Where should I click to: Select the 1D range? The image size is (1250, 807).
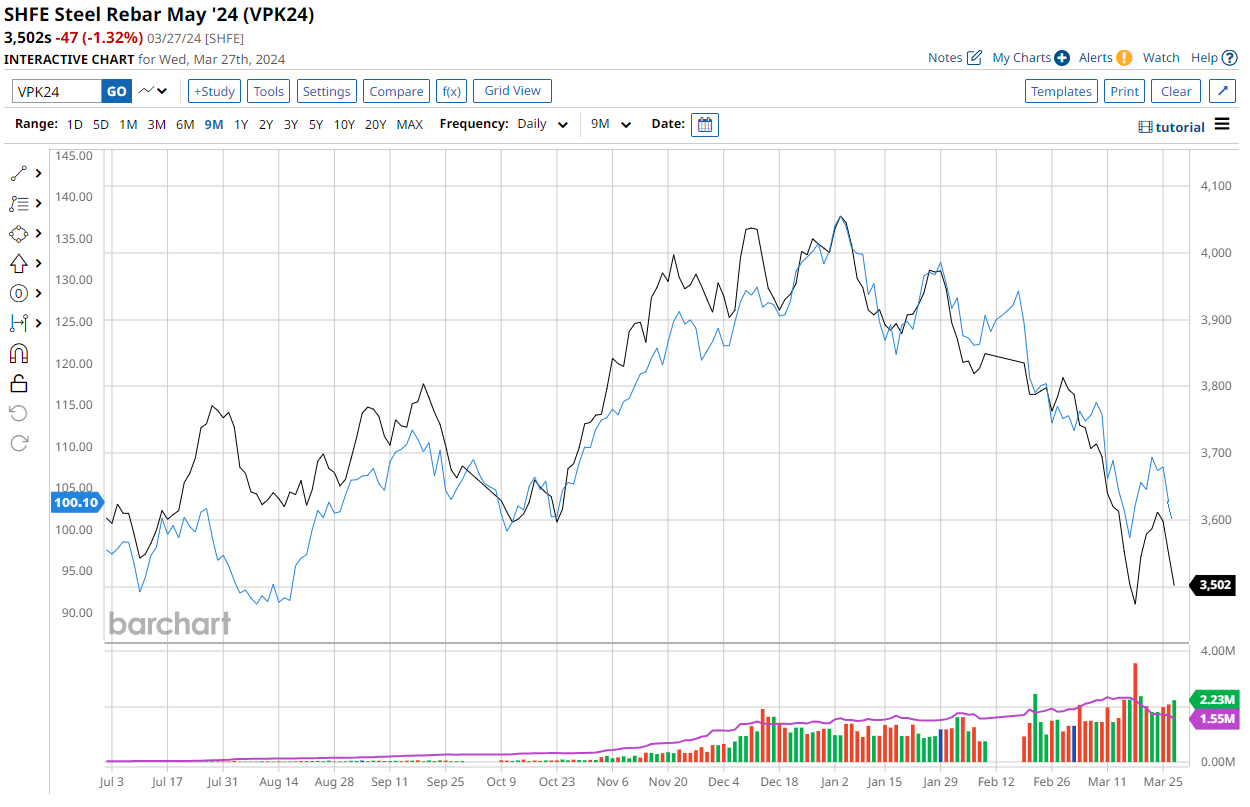[x=75, y=125]
